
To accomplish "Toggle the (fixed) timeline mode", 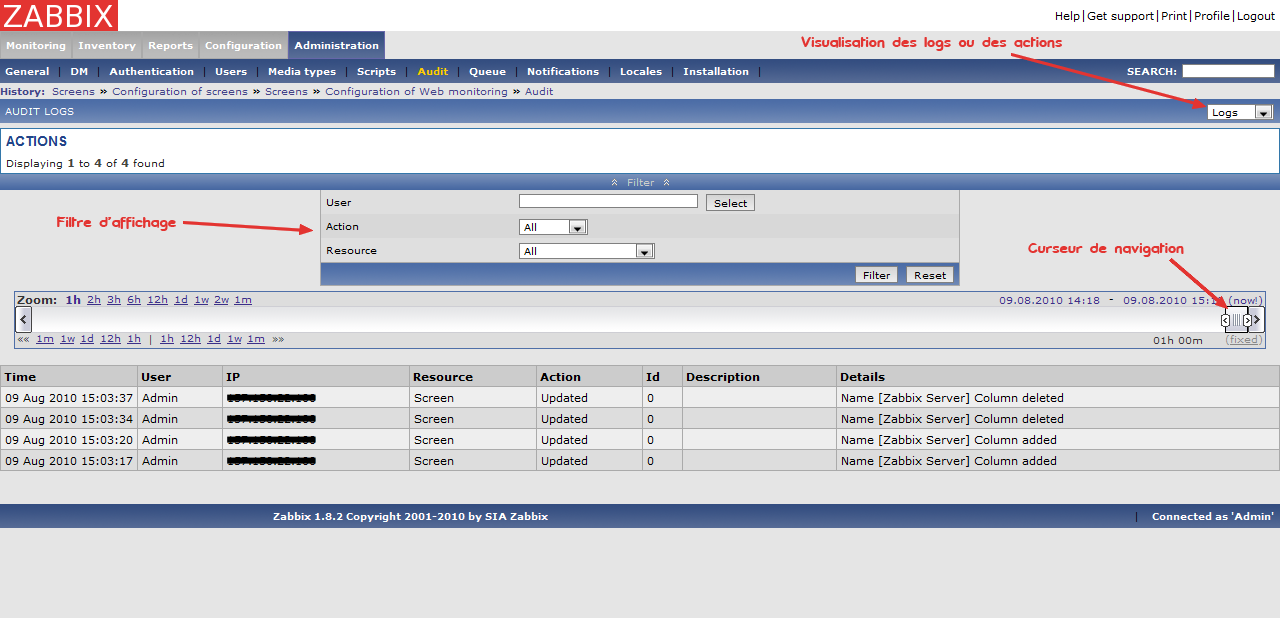I will point(1244,340).
